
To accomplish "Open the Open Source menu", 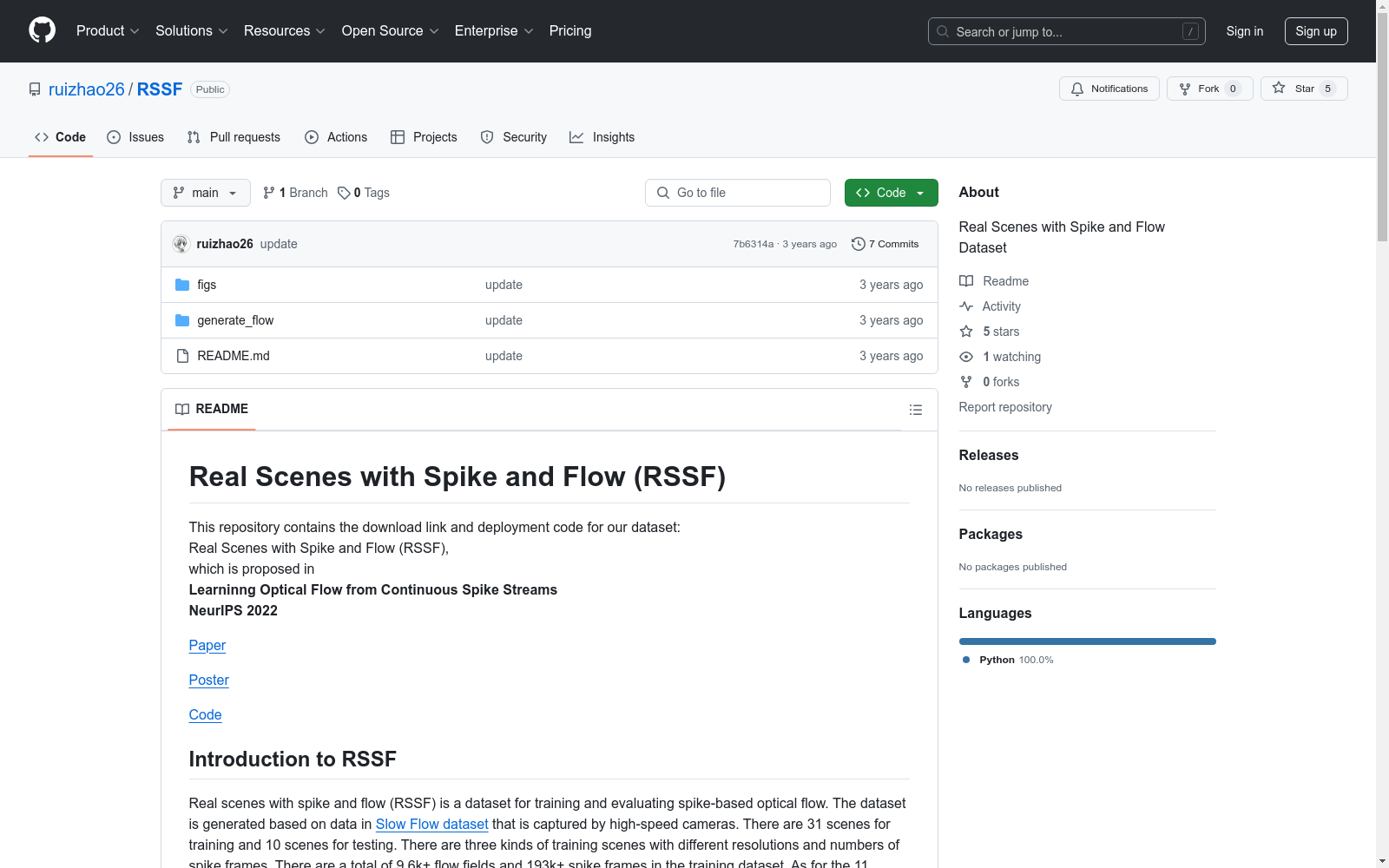I will pyautogui.click(x=391, y=31).
